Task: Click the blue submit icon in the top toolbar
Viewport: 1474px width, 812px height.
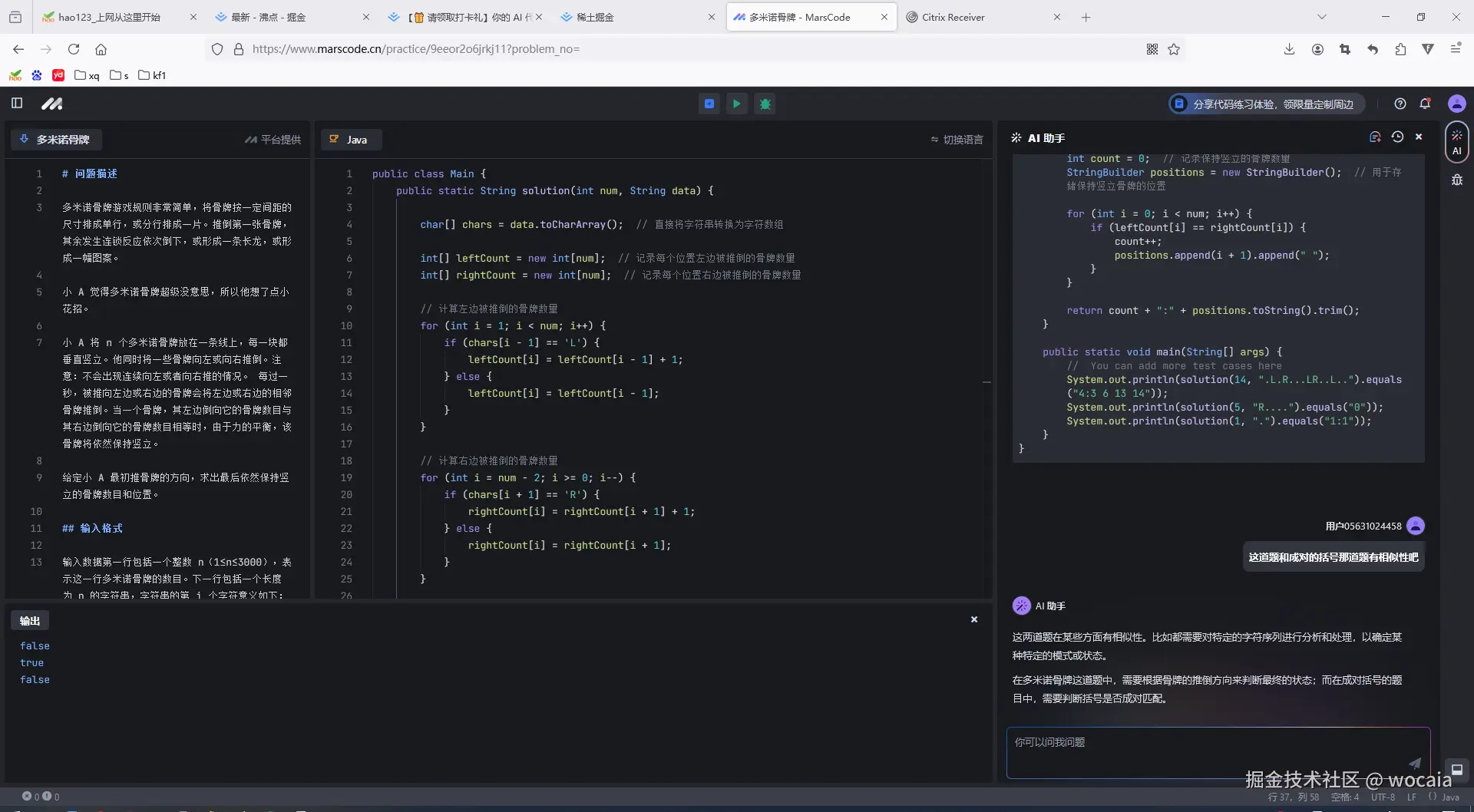Action: coord(709,104)
